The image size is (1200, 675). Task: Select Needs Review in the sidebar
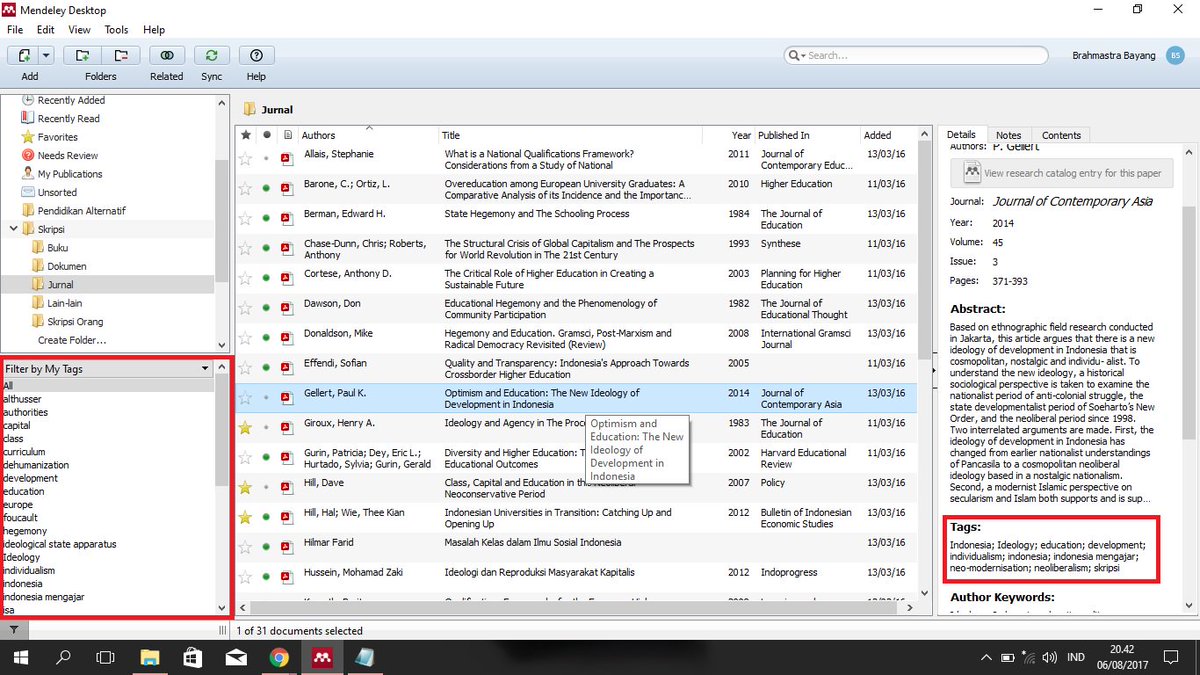(x=67, y=156)
